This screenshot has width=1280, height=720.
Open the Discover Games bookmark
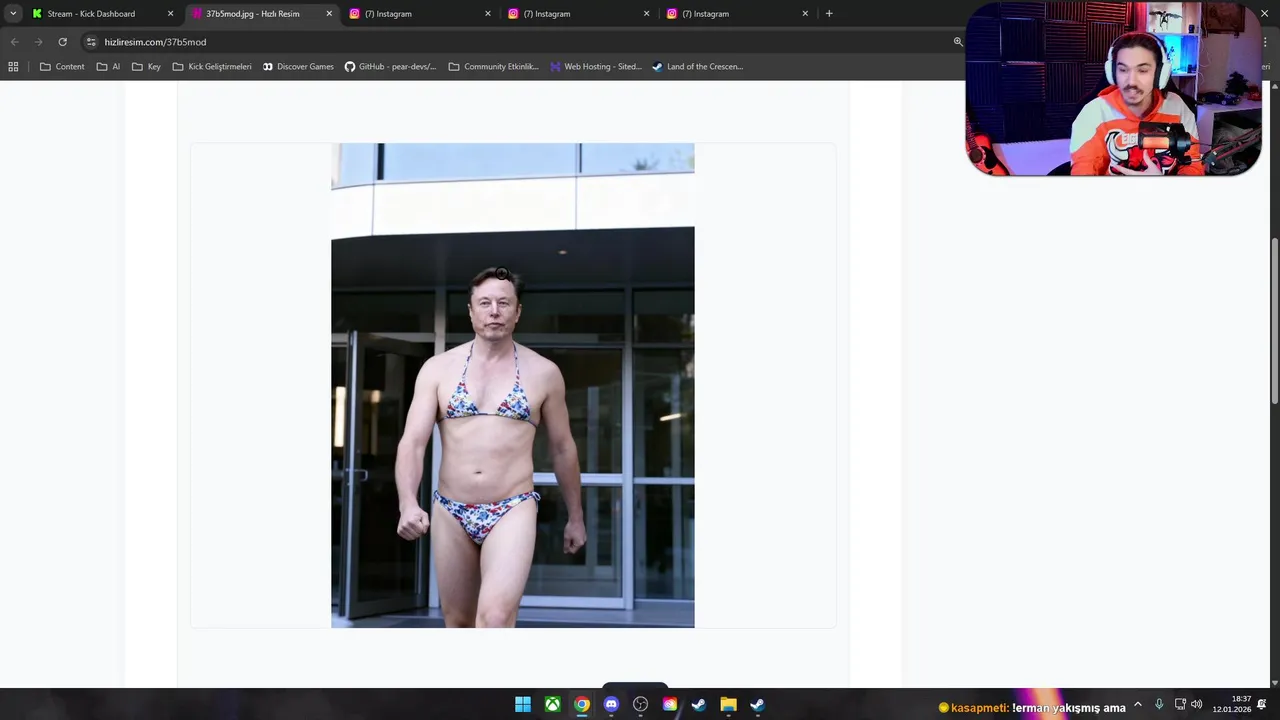point(298,67)
